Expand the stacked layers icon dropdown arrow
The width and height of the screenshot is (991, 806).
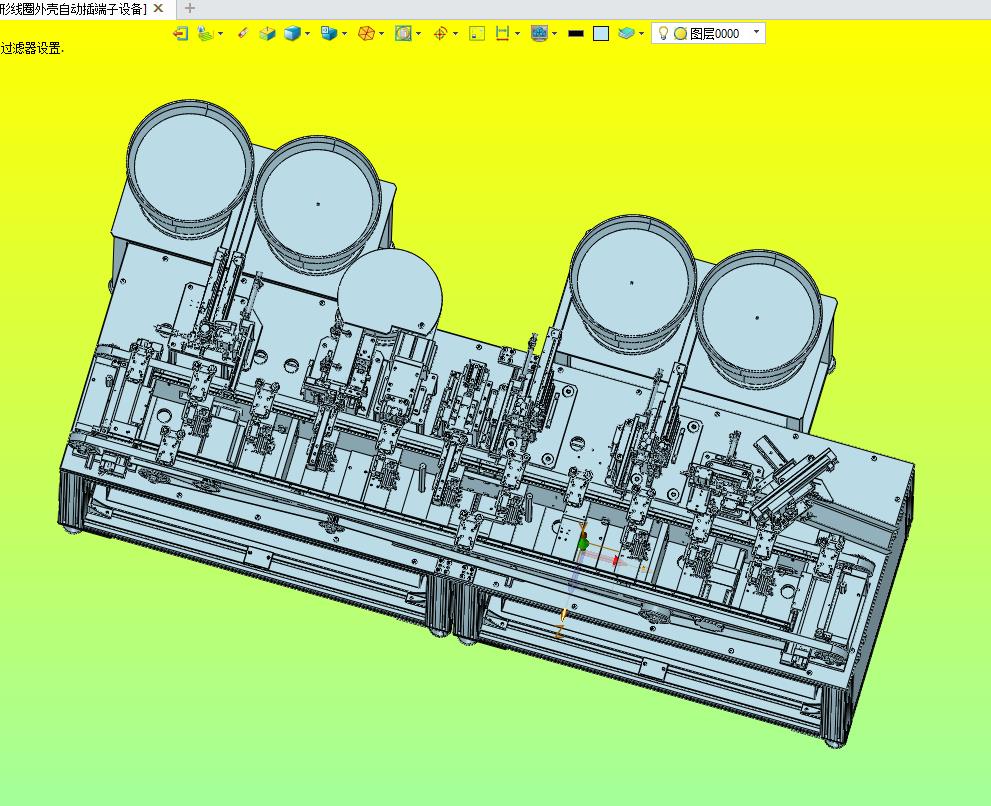(642, 33)
